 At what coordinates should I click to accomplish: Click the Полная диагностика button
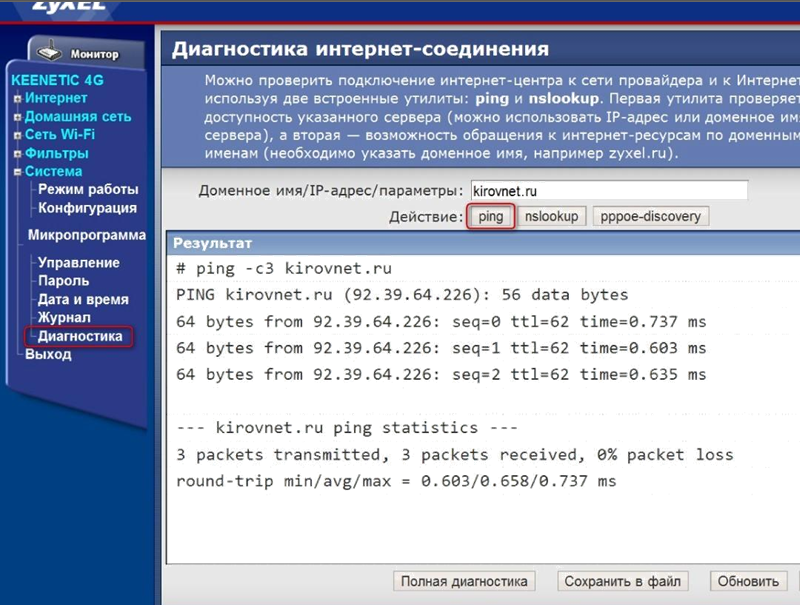(464, 582)
